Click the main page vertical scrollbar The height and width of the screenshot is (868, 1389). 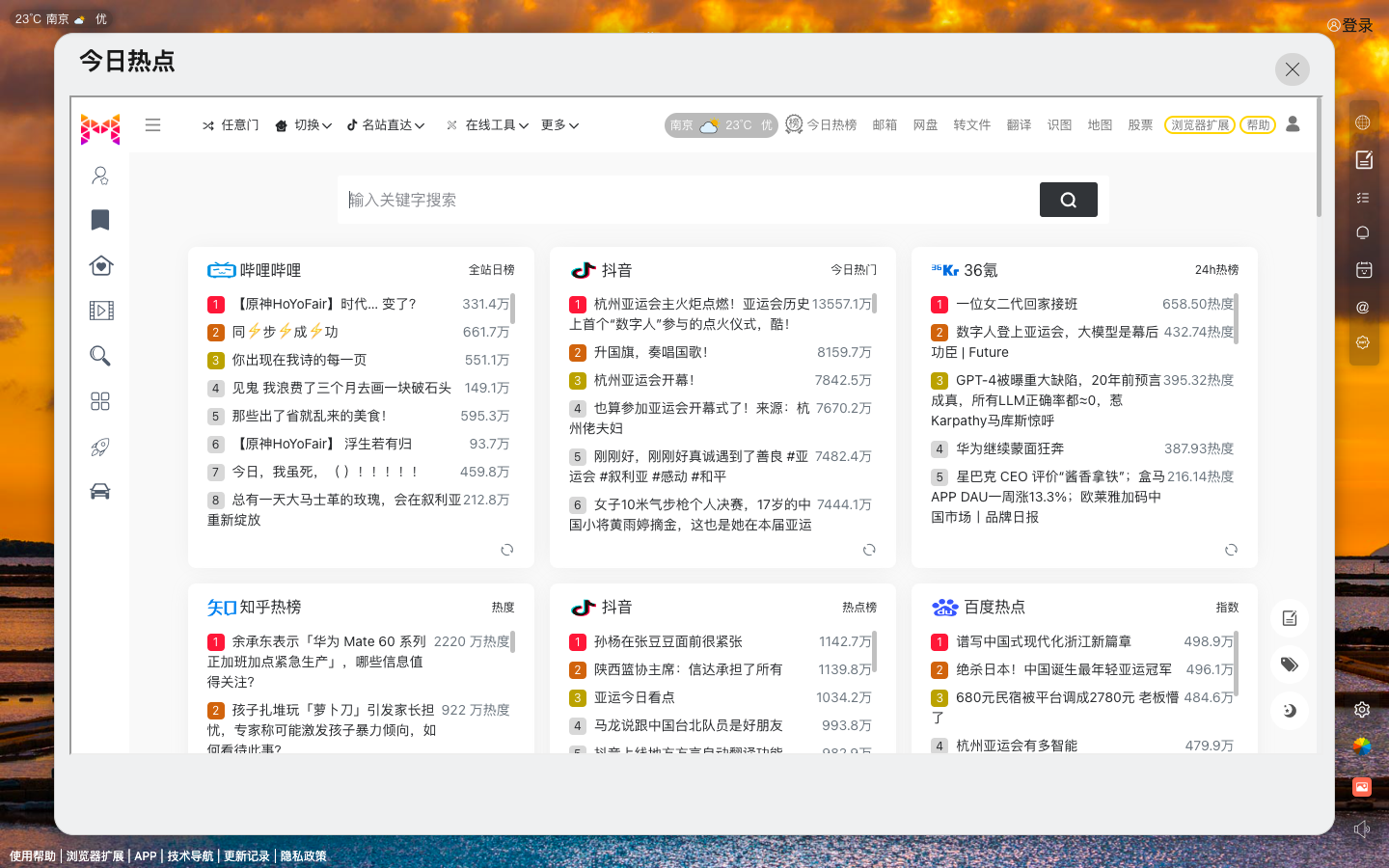click(x=1319, y=158)
